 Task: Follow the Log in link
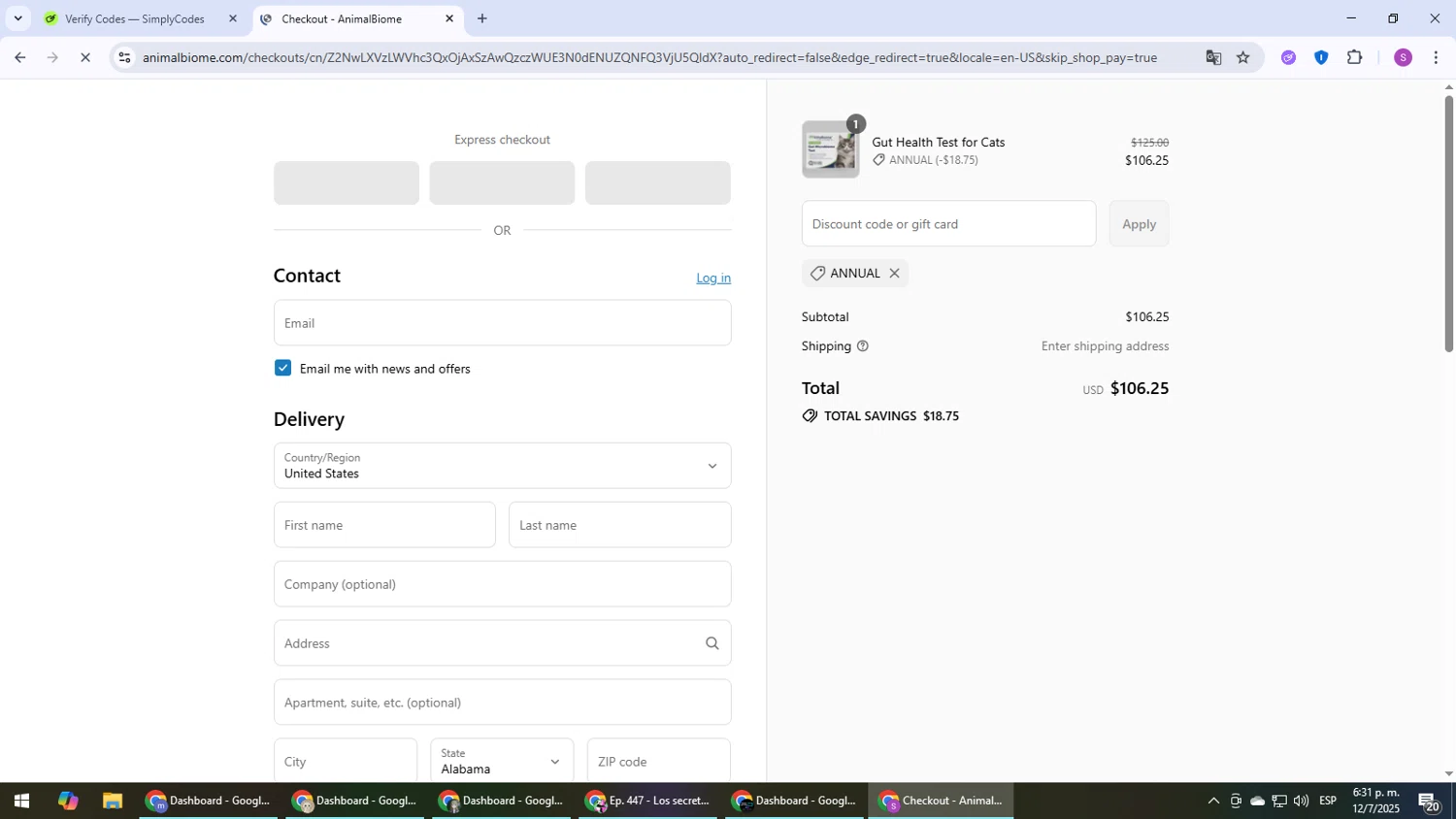point(713,278)
